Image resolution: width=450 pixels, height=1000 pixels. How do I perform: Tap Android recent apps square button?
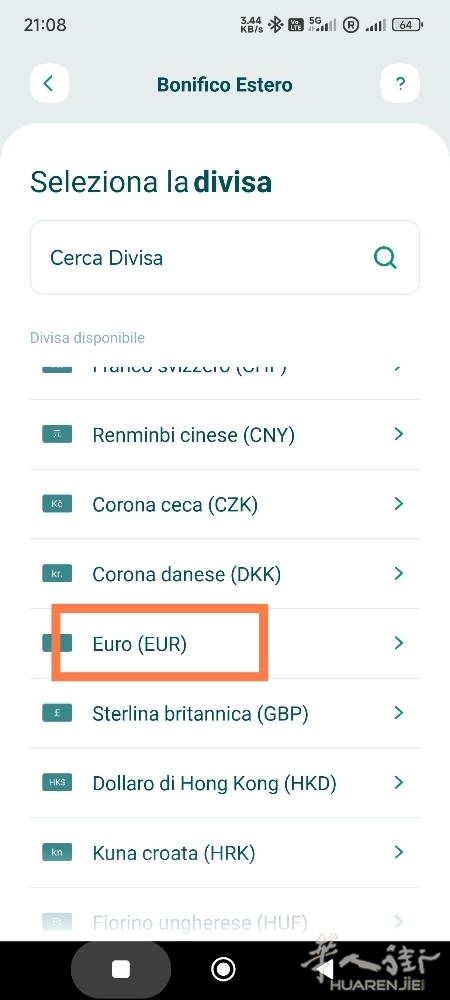coord(120,969)
